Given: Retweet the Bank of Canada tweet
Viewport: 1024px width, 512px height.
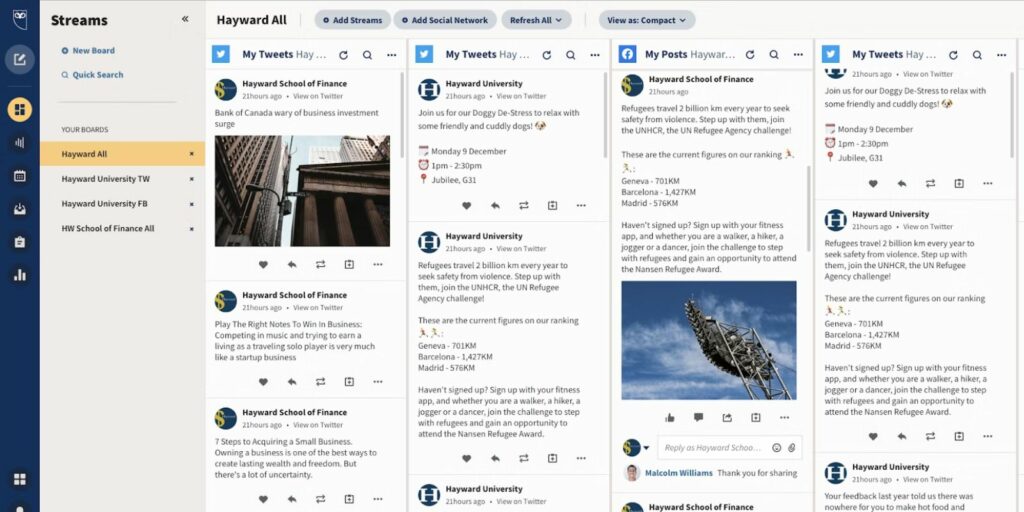Looking at the screenshot, I should pos(321,264).
